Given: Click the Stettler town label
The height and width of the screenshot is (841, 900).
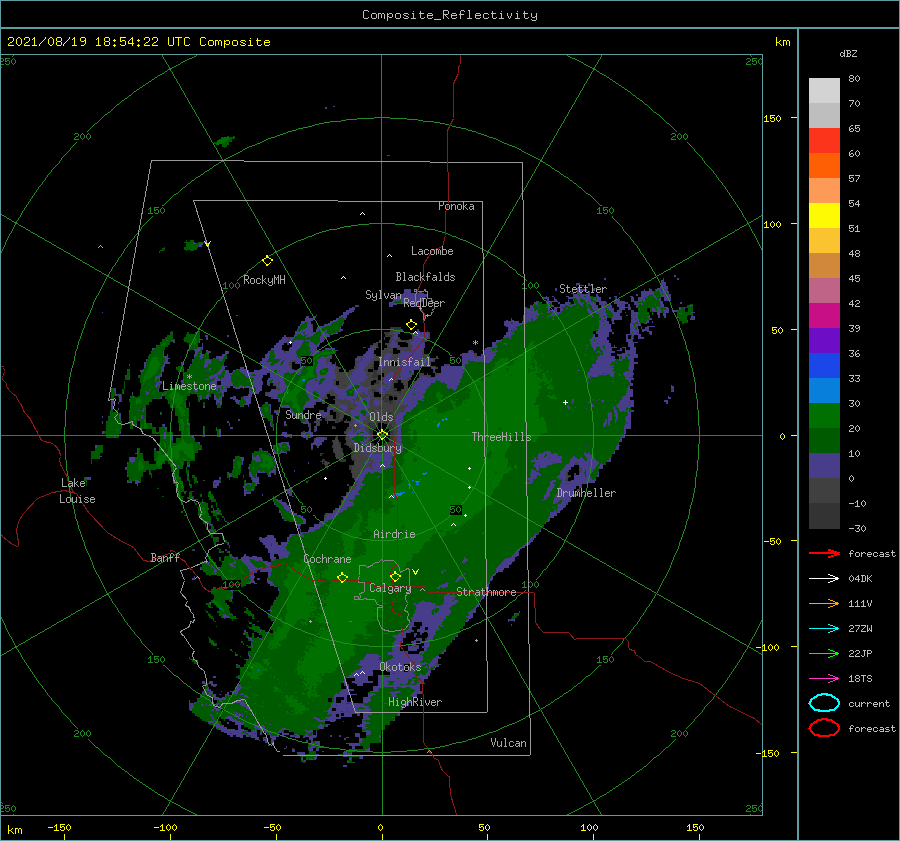Looking at the screenshot, I should (x=583, y=289).
